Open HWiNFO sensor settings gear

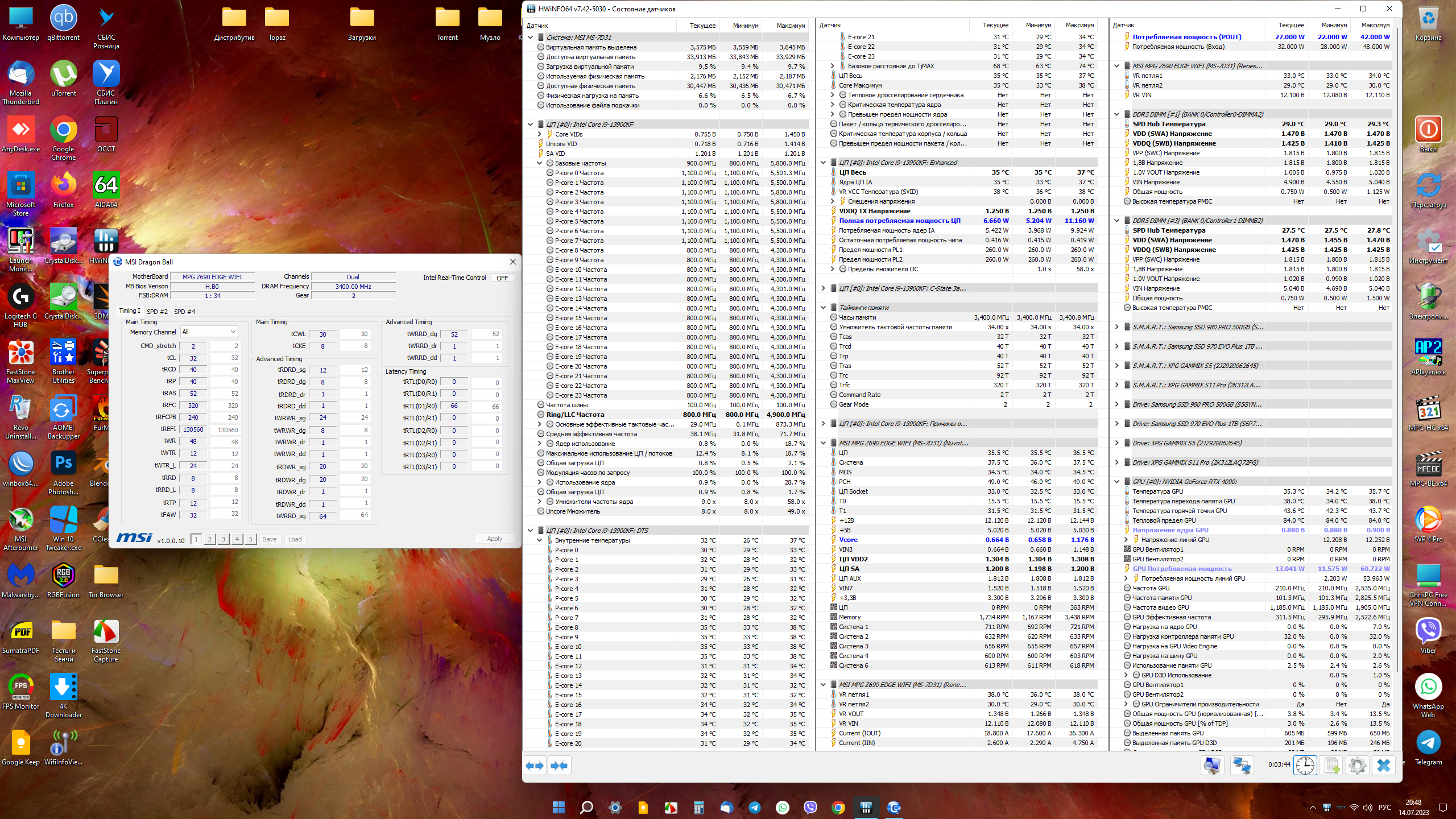(x=1357, y=766)
